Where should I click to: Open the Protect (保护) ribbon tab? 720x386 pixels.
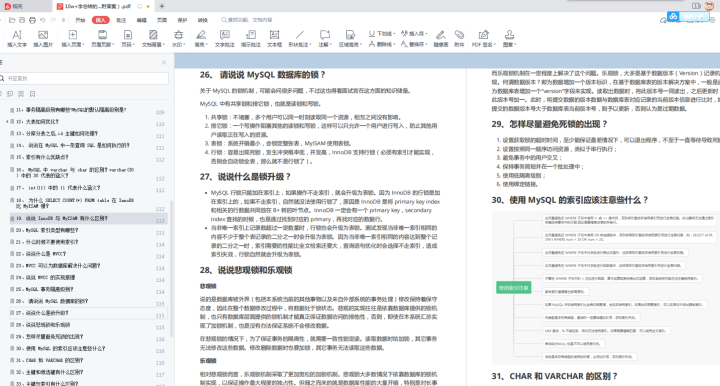(182, 20)
